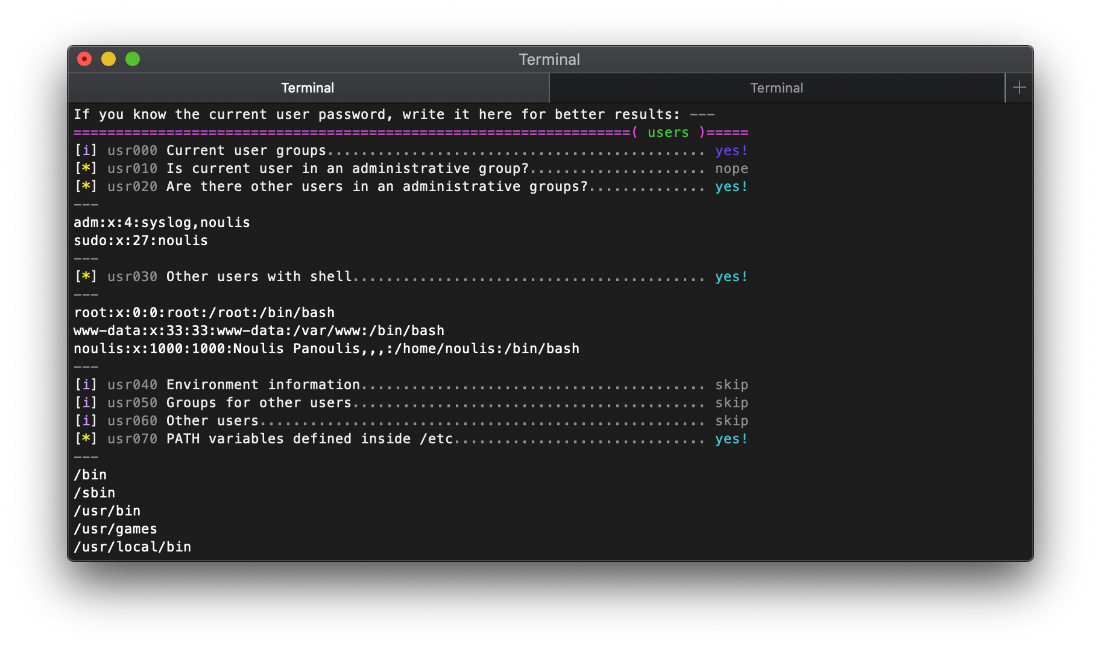
Task: Select the sudo:x:27:noulis group line
Action: [140, 240]
